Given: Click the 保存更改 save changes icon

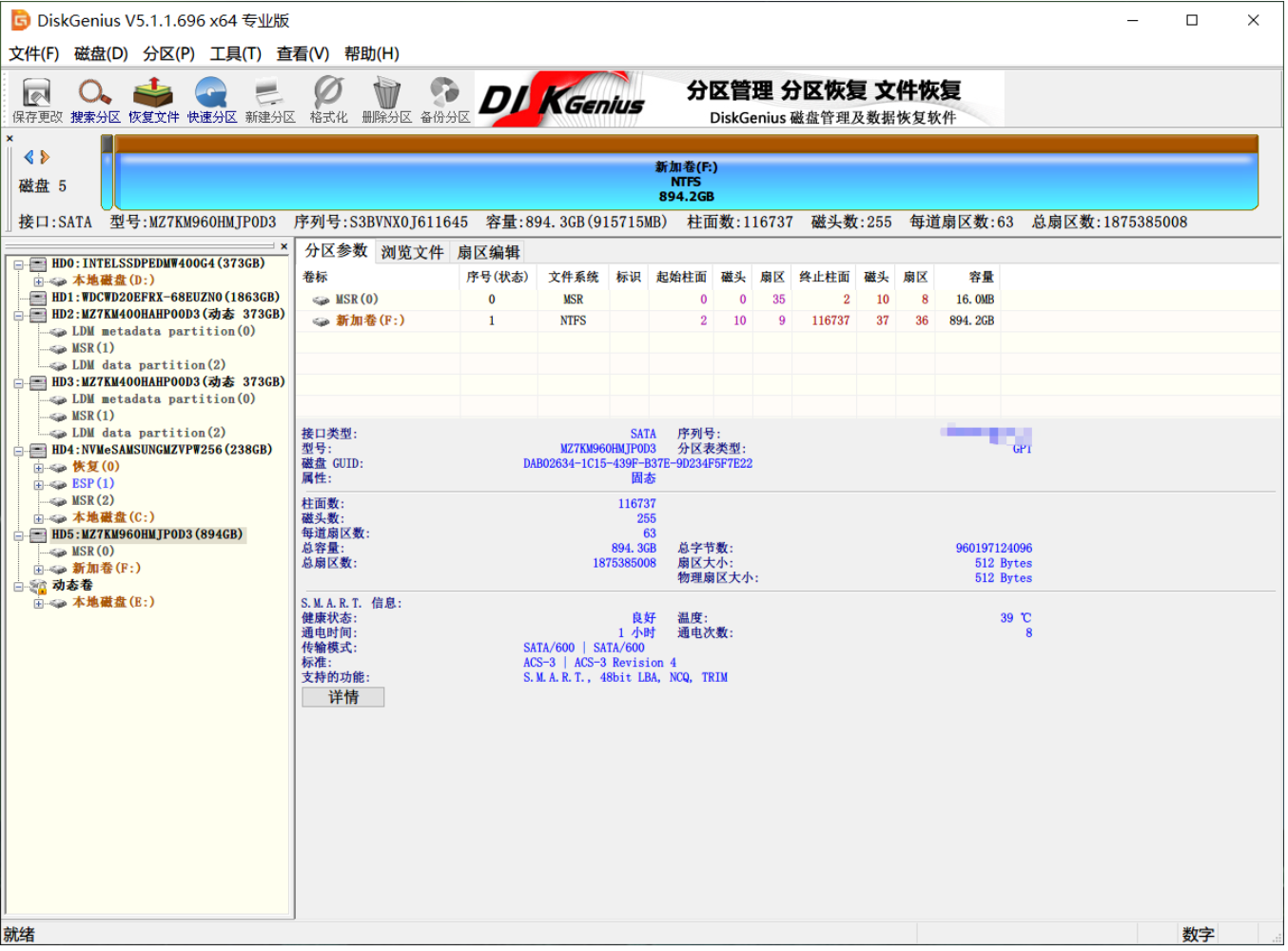Looking at the screenshot, I should pos(37,100).
